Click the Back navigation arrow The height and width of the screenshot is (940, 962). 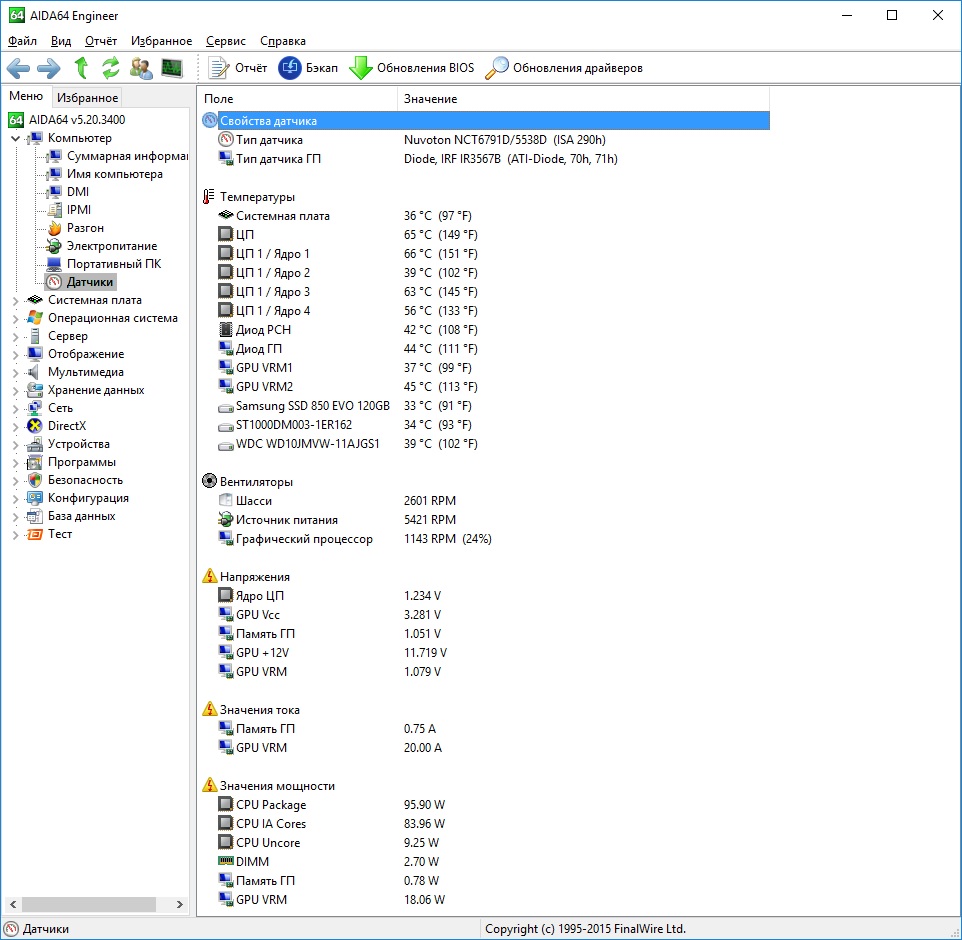click(18, 68)
